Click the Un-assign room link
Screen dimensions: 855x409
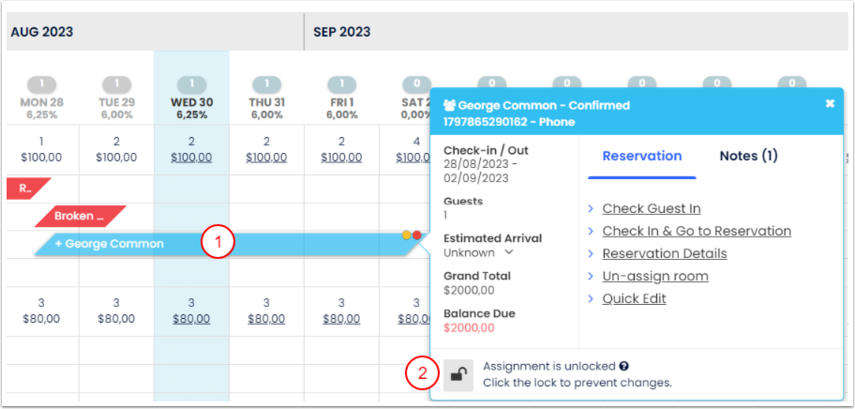[x=655, y=276]
